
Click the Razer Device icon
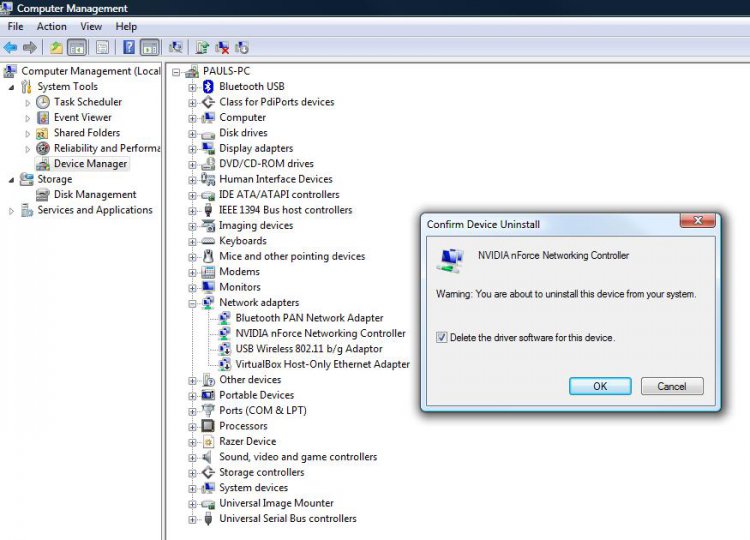tap(208, 441)
